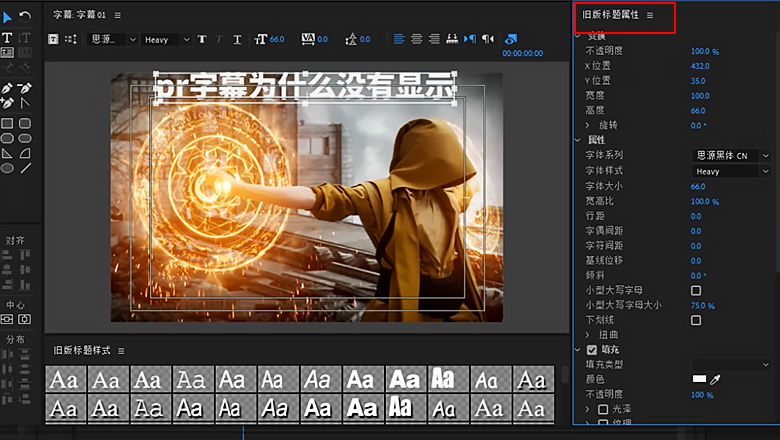Select the Pen tool

point(7,88)
